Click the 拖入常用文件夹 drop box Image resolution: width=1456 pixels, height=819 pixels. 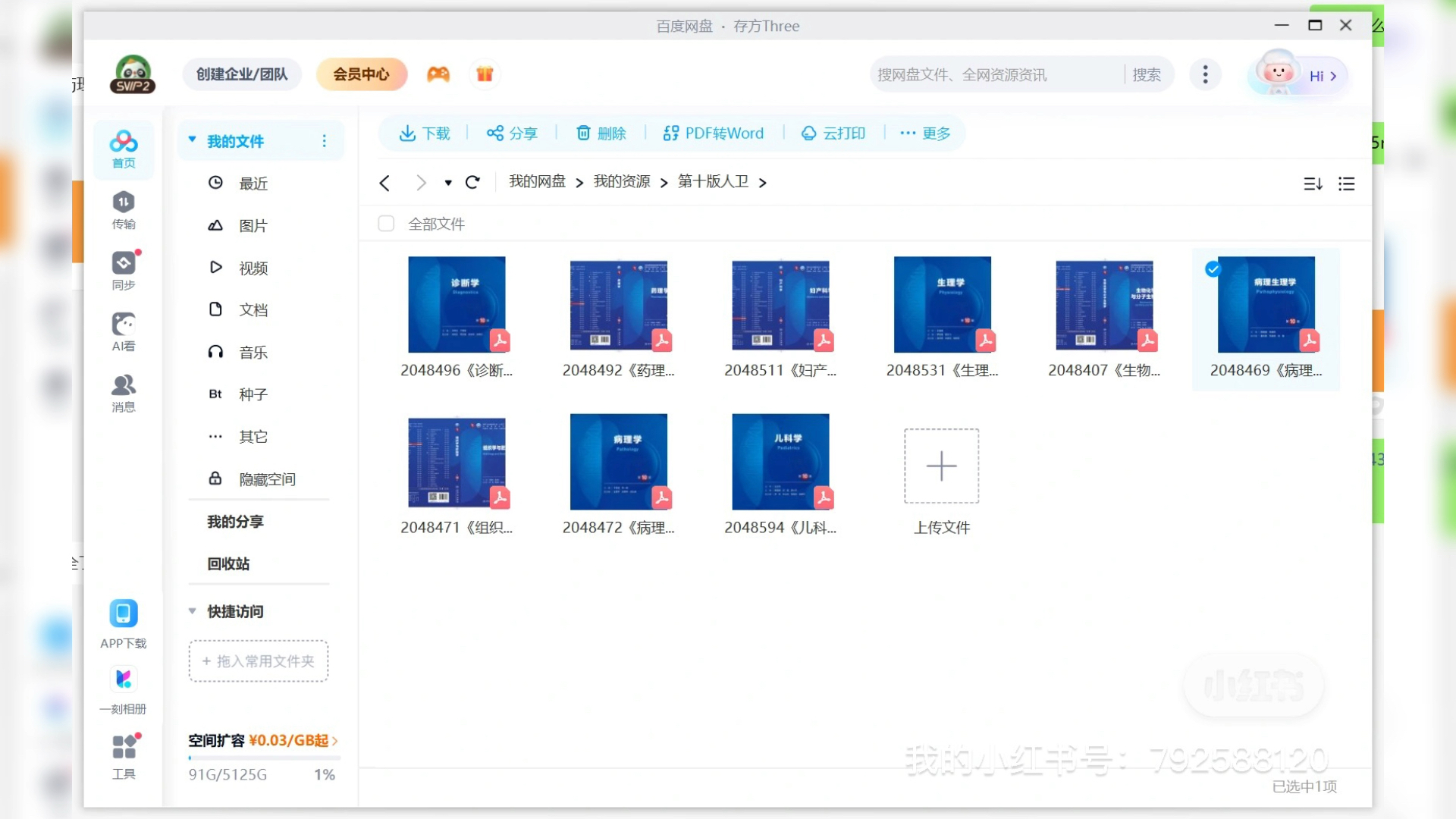click(x=259, y=661)
